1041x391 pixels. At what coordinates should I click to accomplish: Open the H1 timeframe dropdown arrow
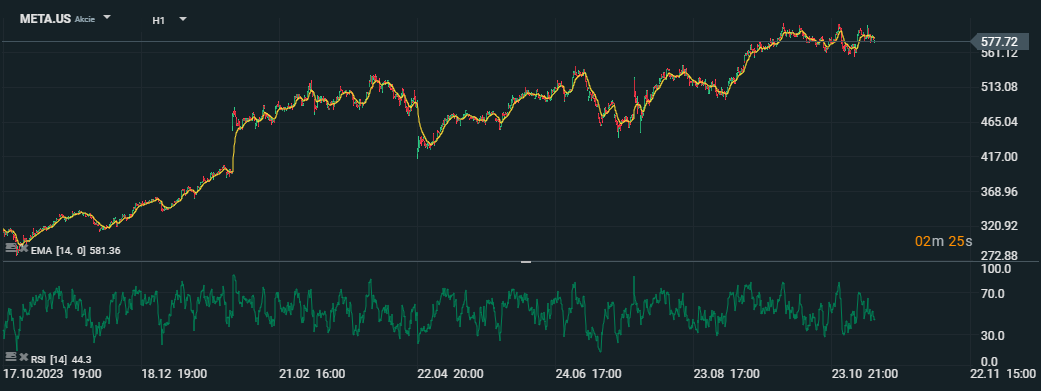tap(183, 19)
